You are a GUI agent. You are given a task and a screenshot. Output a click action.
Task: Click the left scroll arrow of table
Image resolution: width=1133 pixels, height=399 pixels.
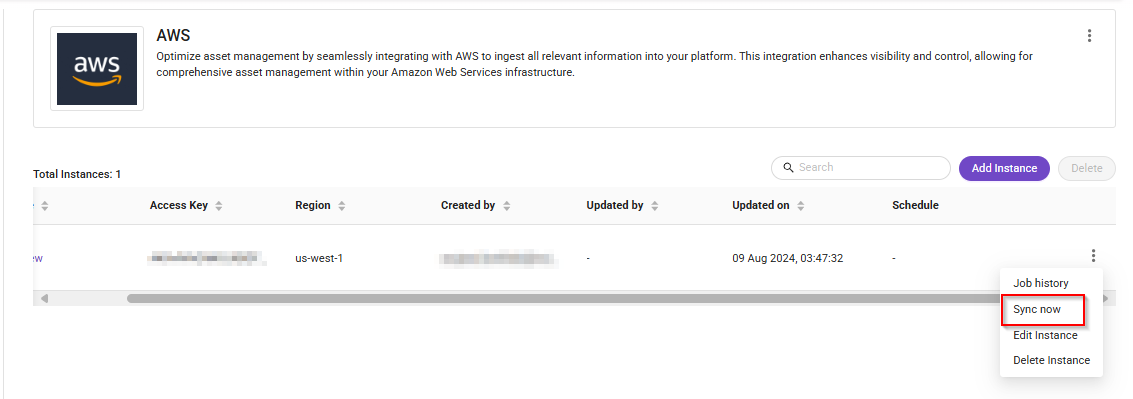(x=44, y=298)
